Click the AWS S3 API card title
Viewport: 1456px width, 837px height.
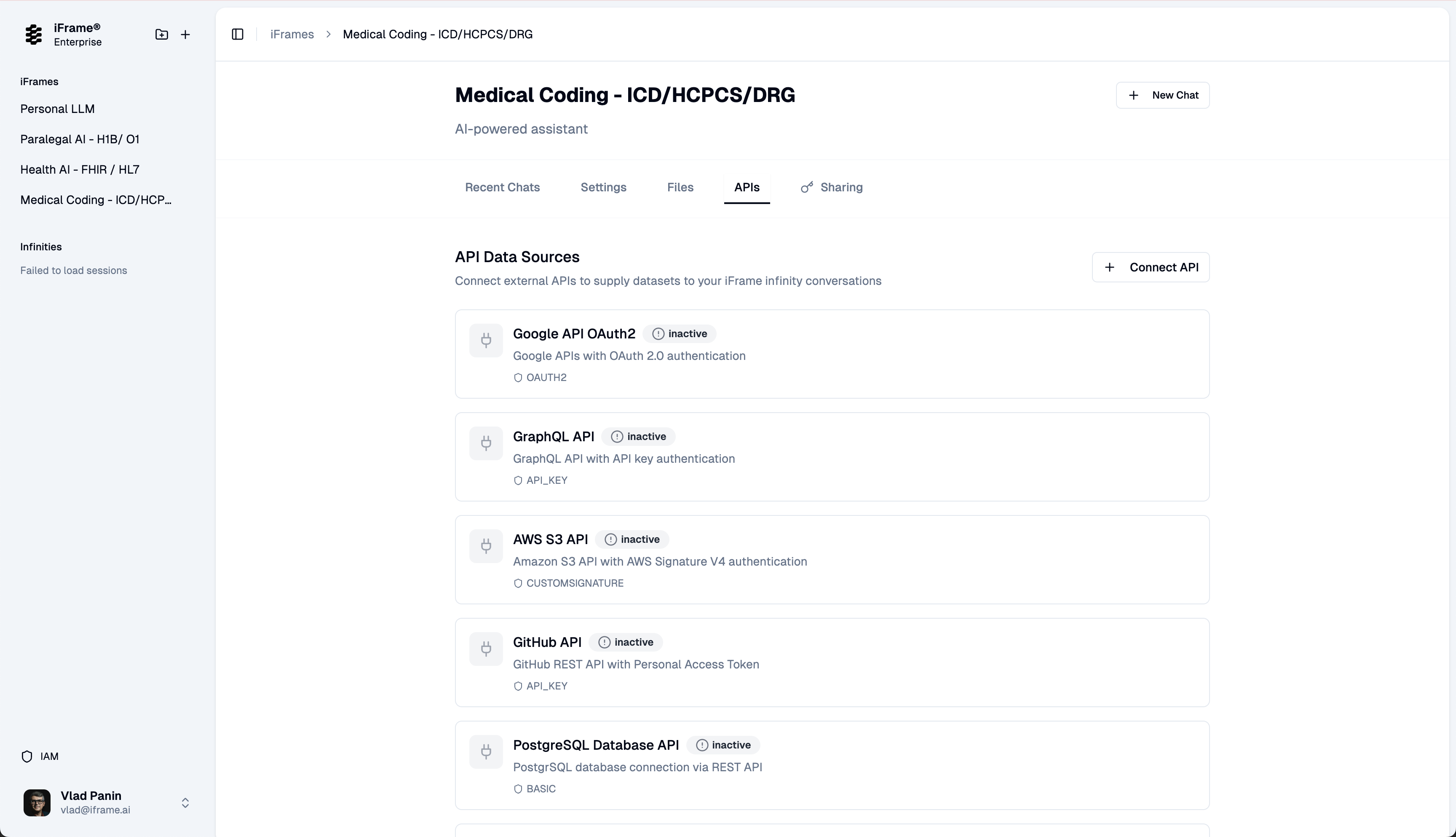551,540
